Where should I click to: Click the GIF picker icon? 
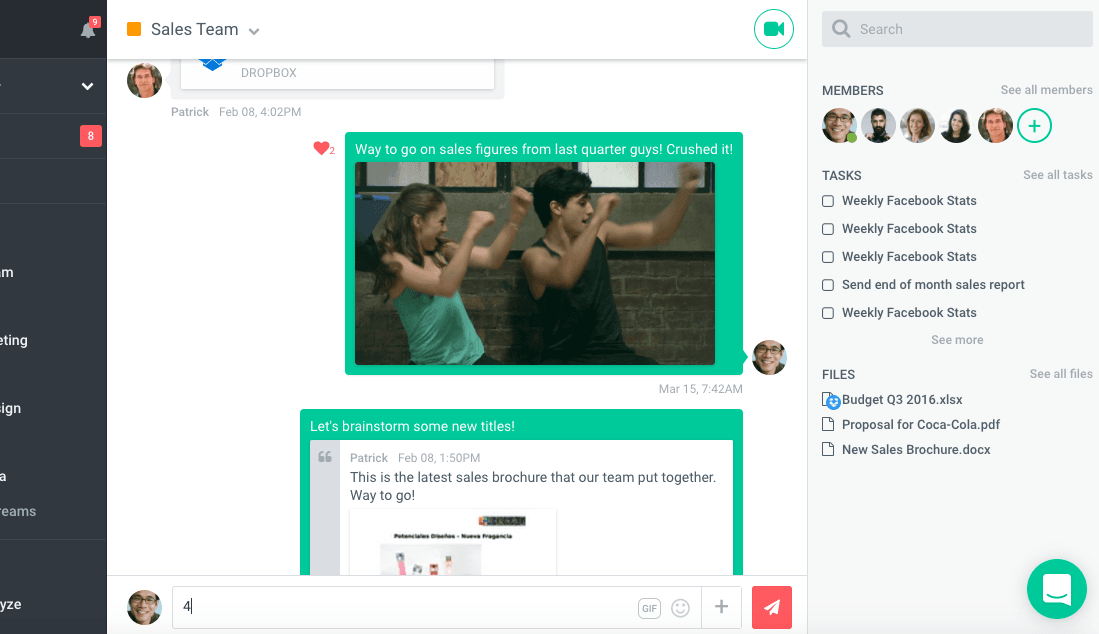(649, 608)
